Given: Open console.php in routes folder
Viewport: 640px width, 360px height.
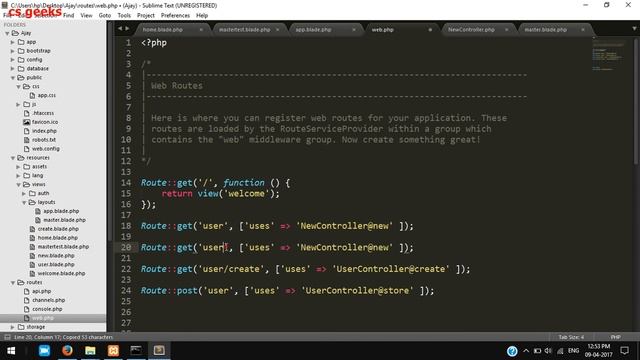Looking at the screenshot, I should [x=47, y=309].
